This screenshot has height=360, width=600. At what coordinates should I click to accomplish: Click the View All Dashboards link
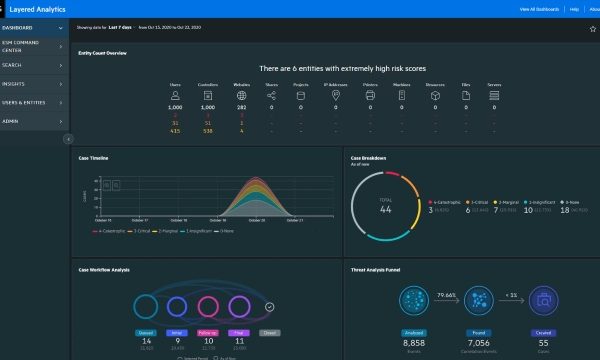[x=539, y=9]
